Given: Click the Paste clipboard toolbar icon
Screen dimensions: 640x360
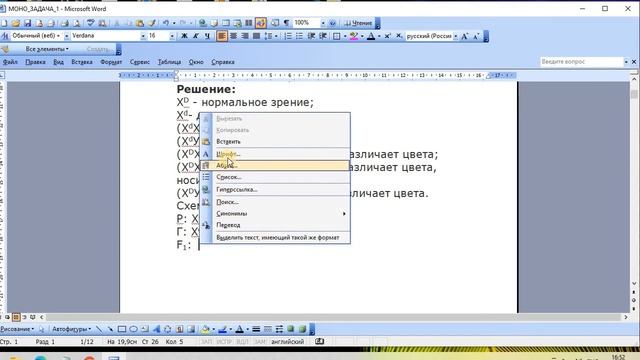Looking at the screenshot, I should (x=140, y=23).
